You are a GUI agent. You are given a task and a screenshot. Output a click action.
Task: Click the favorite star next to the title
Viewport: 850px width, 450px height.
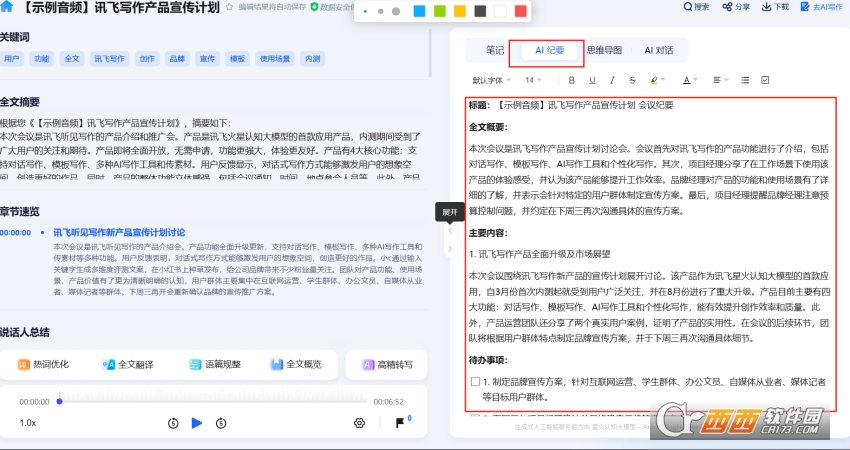[x=229, y=7]
